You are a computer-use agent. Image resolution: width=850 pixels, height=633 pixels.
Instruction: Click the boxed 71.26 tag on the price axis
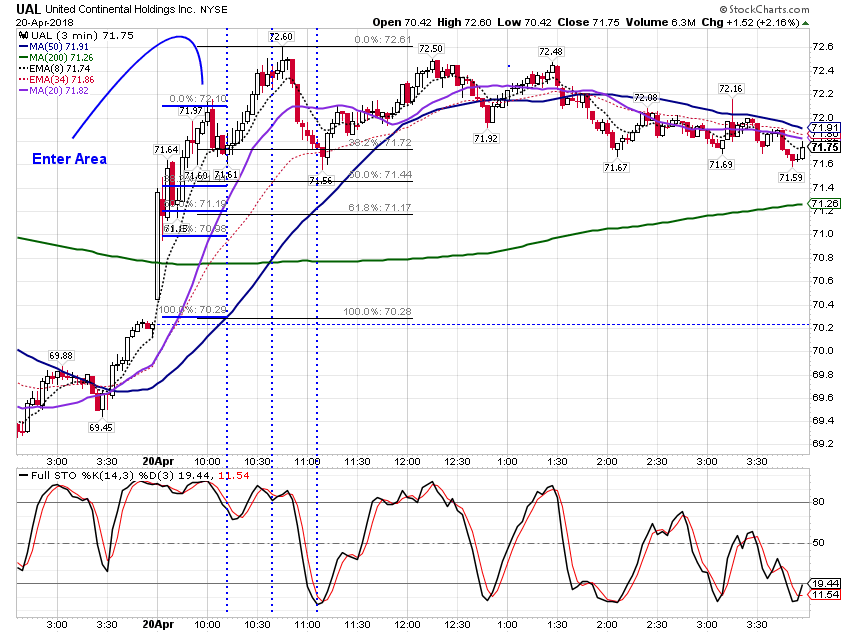tap(825, 203)
